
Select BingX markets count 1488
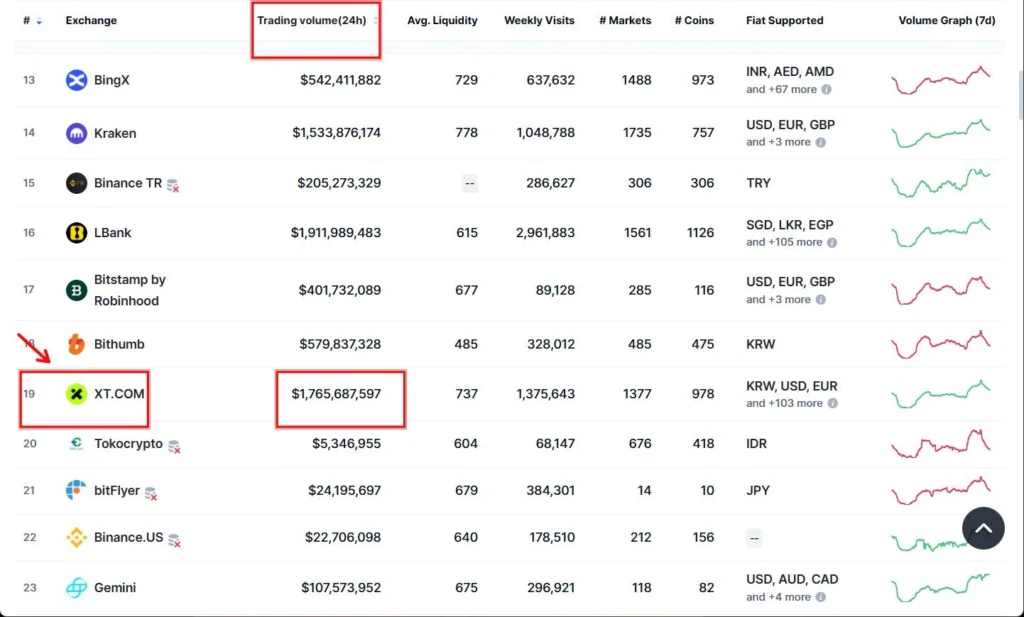pyautogui.click(x=636, y=80)
